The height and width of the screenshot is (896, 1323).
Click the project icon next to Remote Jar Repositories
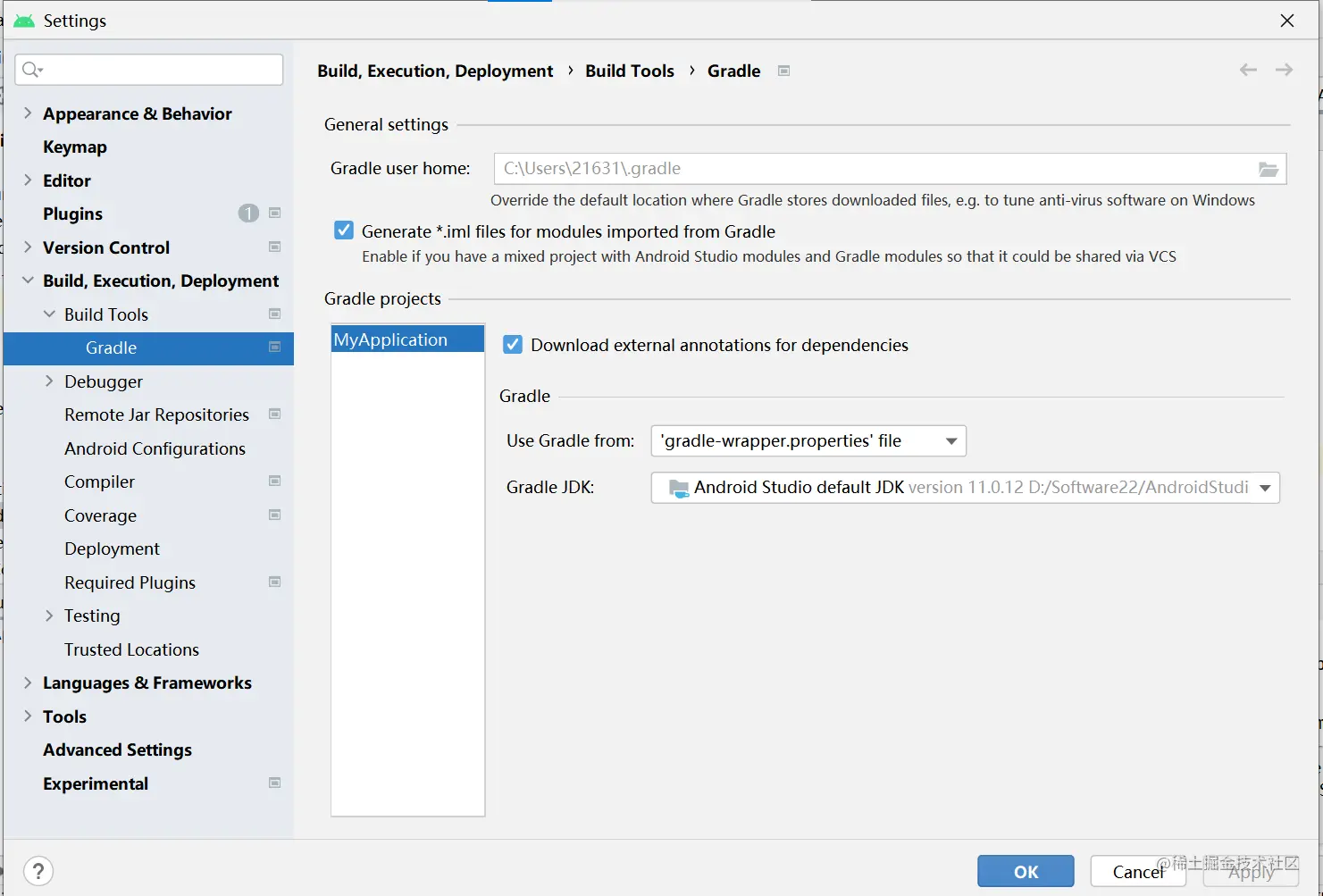[x=275, y=414]
